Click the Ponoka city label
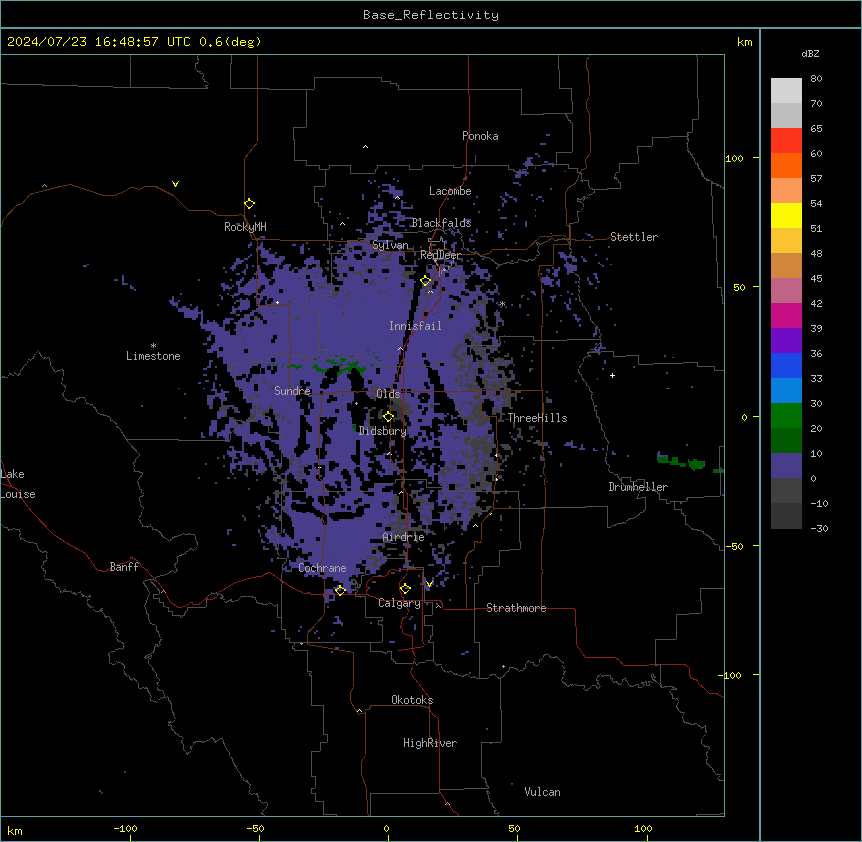Image resolution: width=862 pixels, height=842 pixels. click(x=480, y=136)
